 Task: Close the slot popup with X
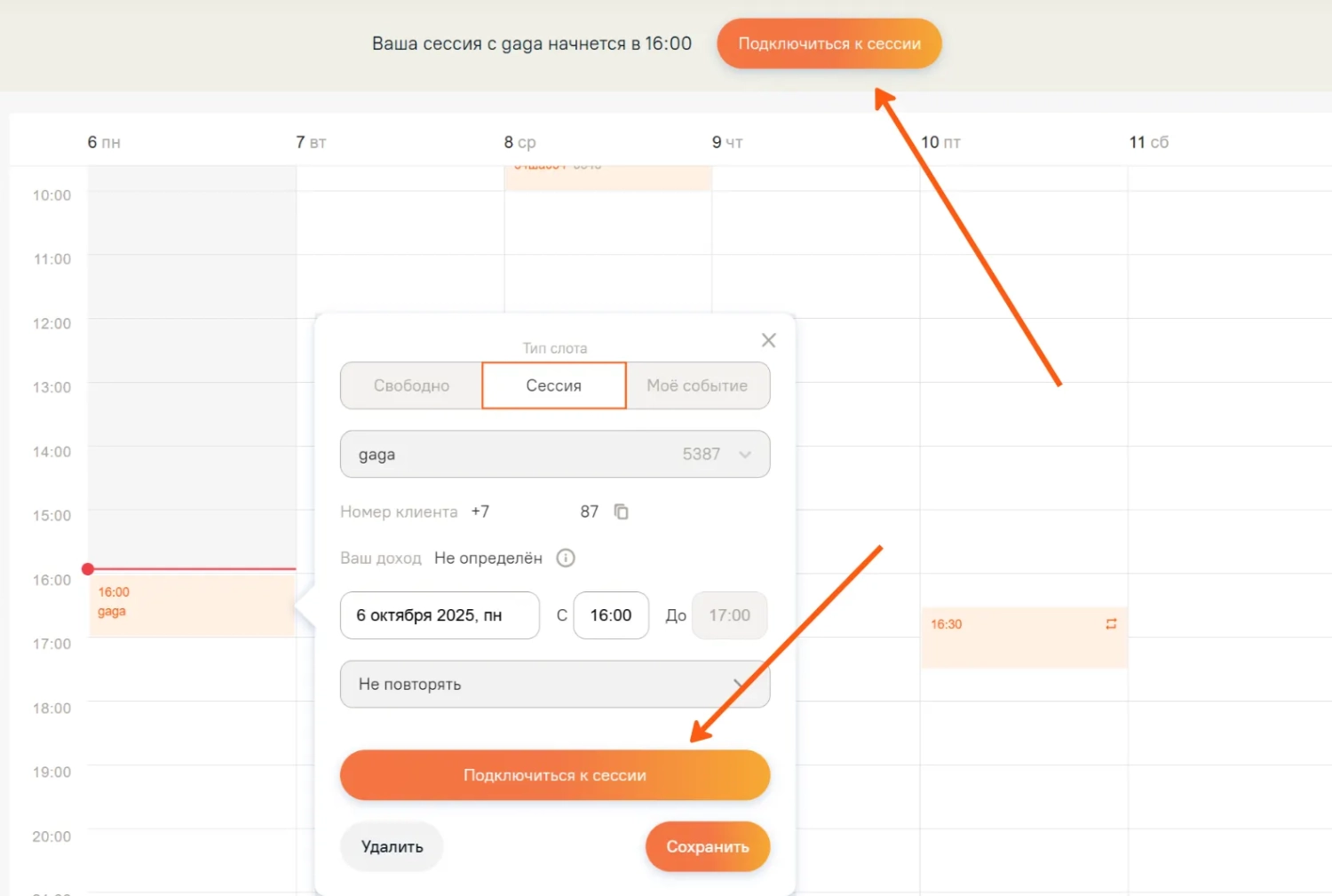(x=769, y=340)
